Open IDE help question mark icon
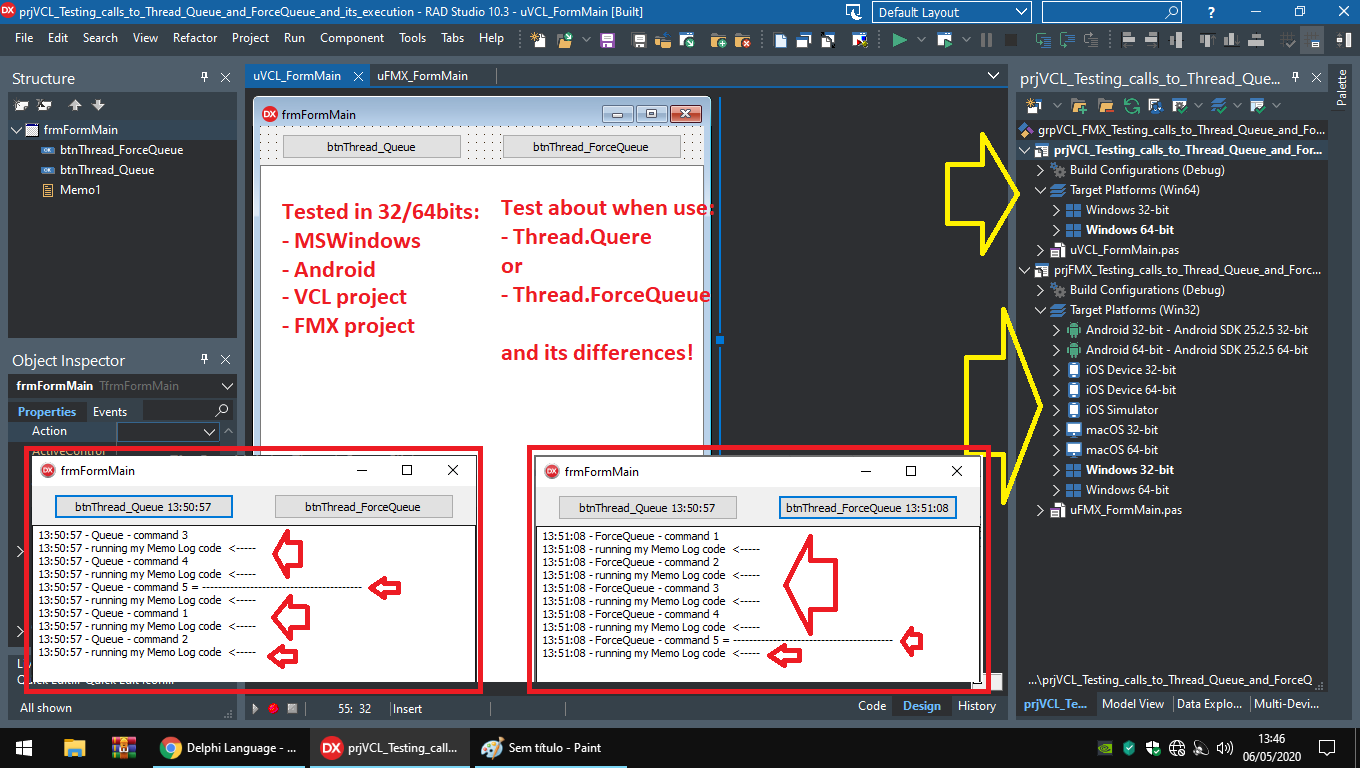Image resolution: width=1360 pixels, height=768 pixels. (1211, 13)
